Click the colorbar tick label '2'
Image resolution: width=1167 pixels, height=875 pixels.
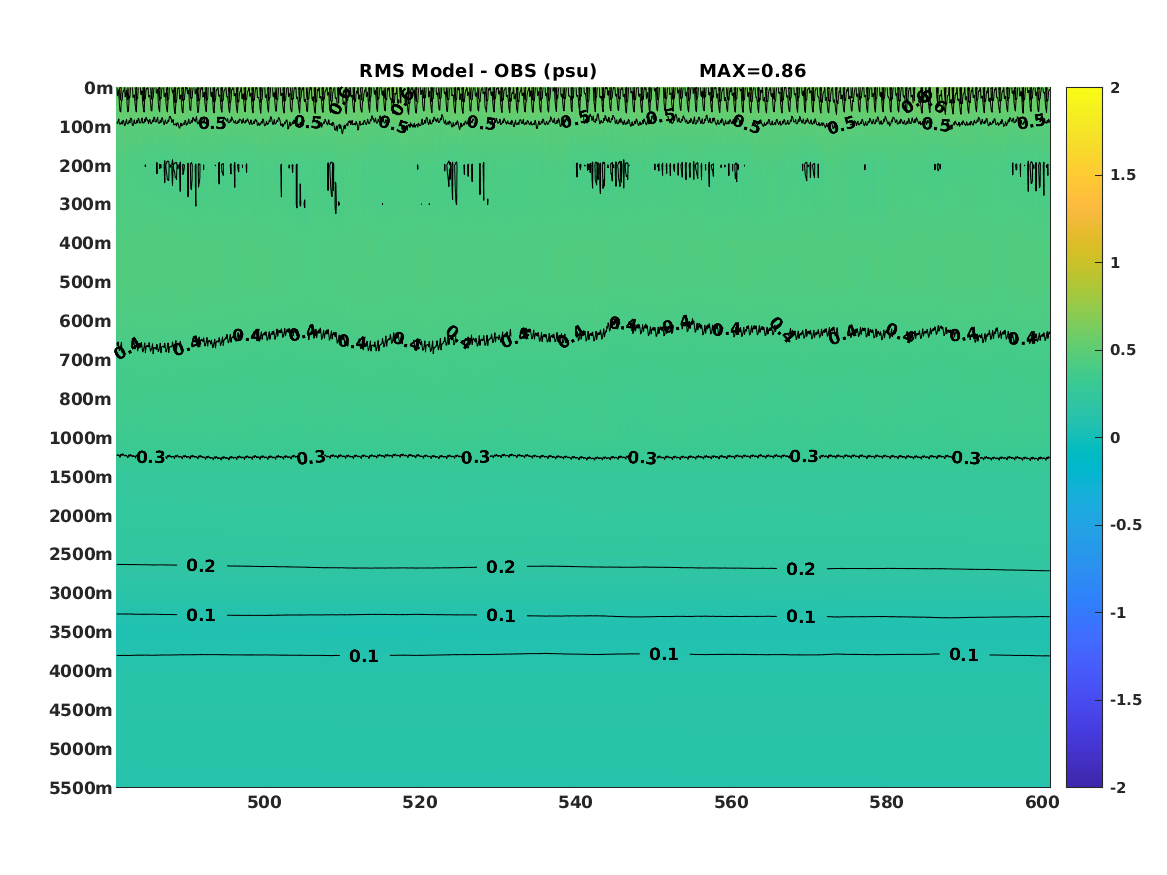[1115, 88]
